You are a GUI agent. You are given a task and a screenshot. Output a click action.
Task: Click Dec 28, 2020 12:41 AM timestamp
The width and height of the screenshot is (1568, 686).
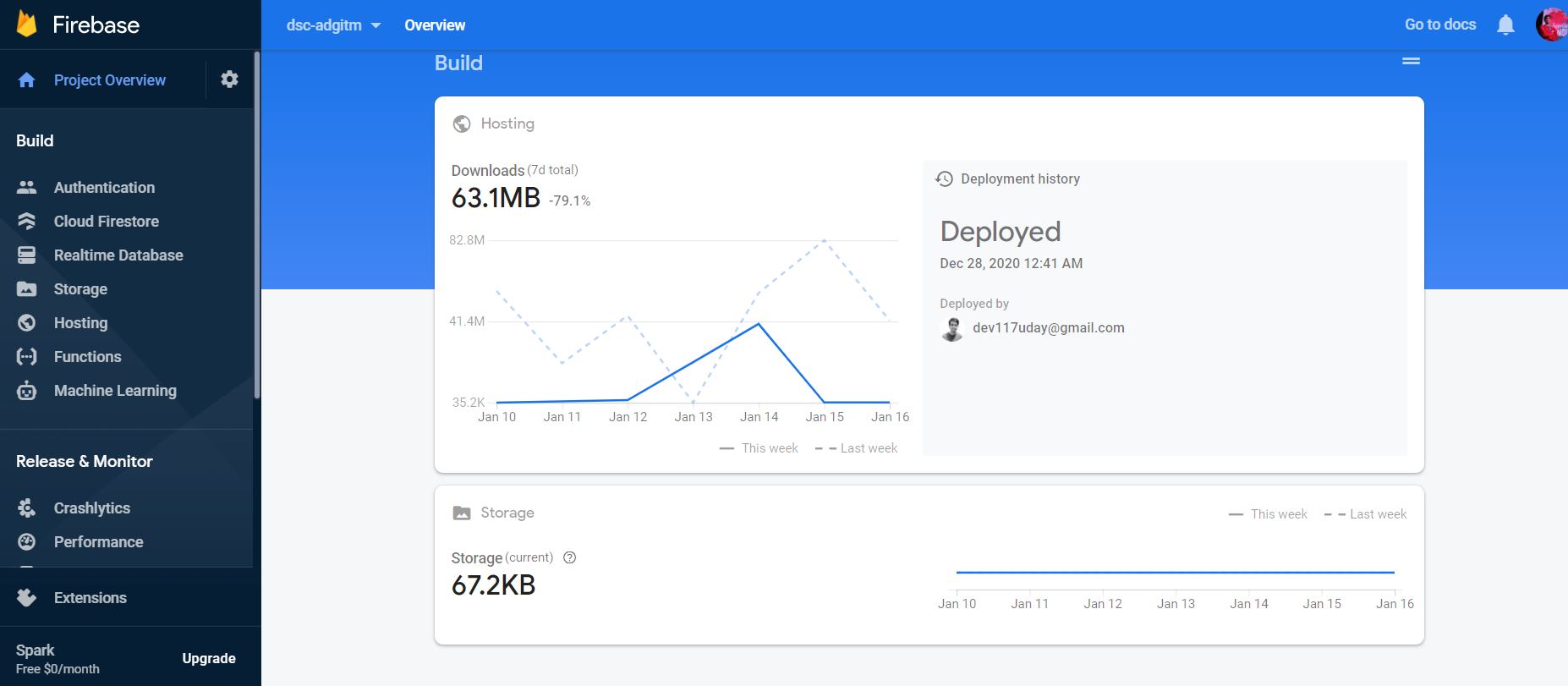click(x=1011, y=263)
